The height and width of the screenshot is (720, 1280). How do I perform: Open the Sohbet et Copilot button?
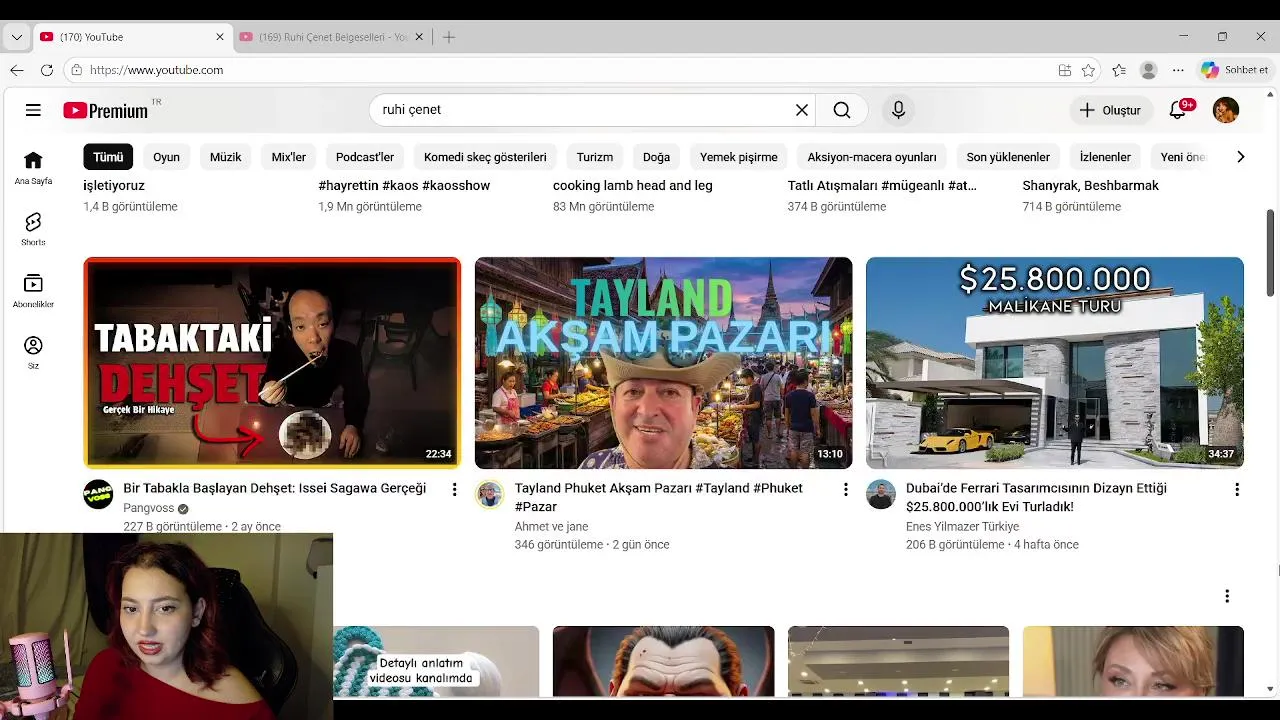1234,70
